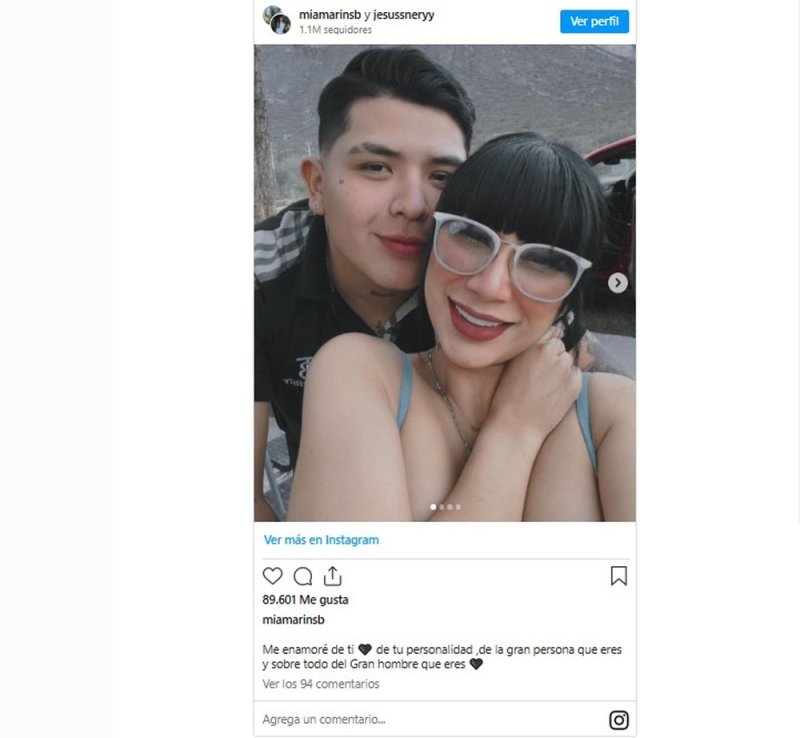Click the 1.1M seguidores follower text
The width and height of the screenshot is (800, 738).
click(335, 30)
